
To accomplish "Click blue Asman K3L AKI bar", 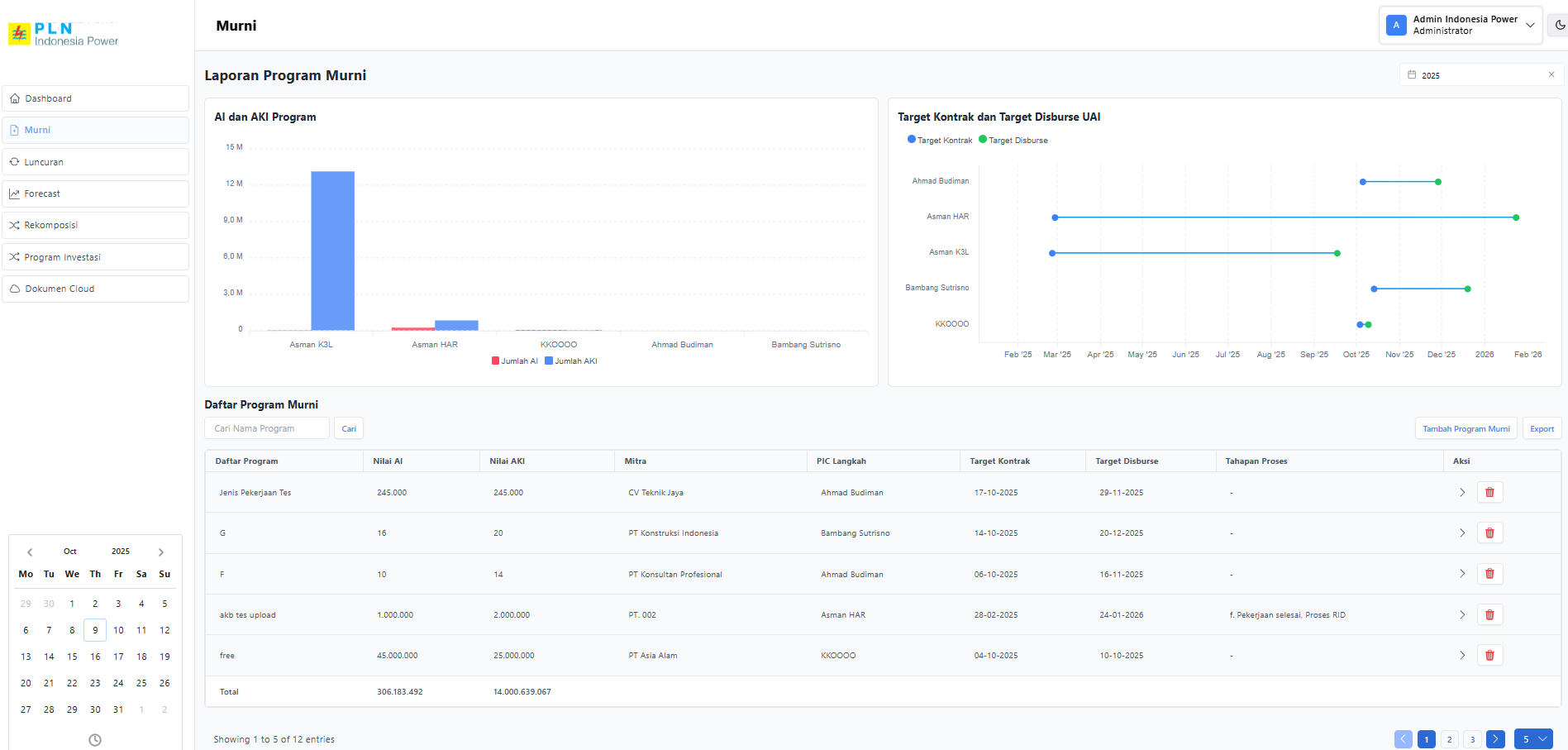I will [x=332, y=251].
